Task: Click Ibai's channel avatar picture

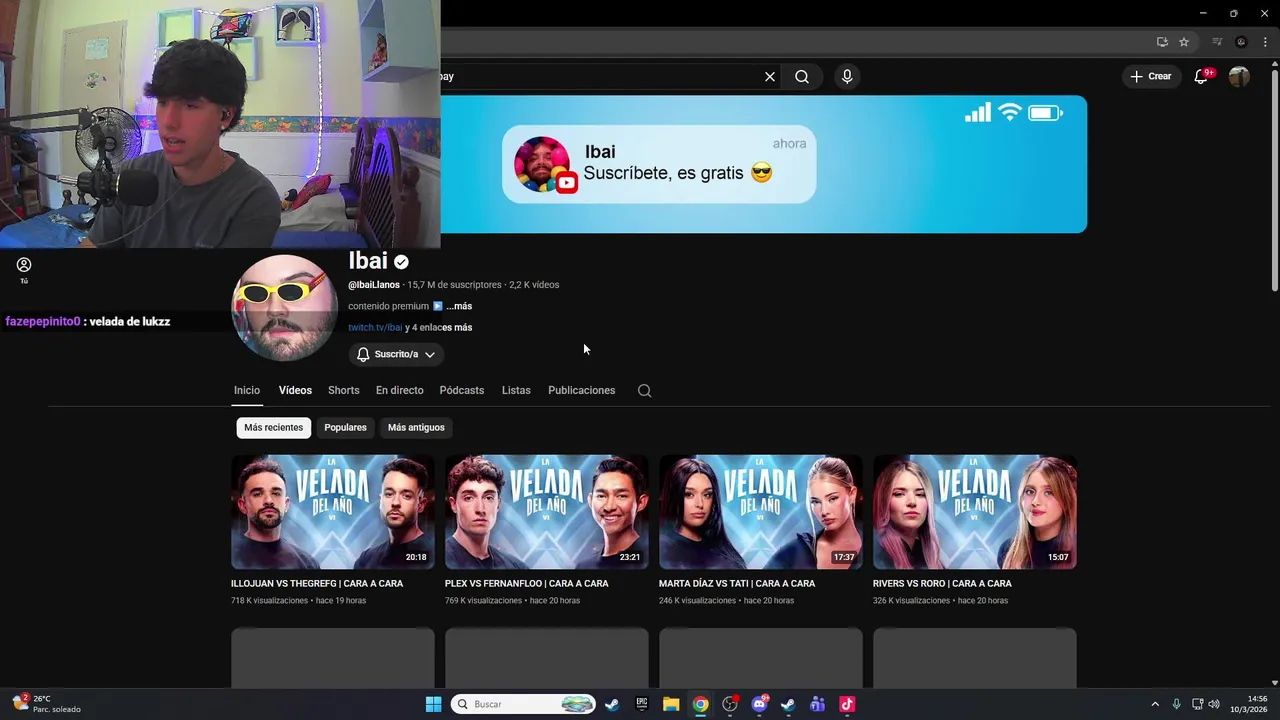Action: (284, 307)
